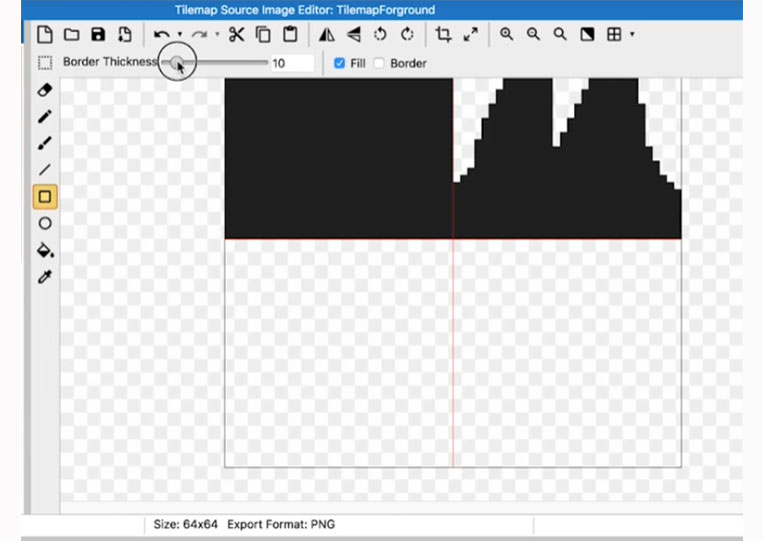Select the Eyedropper color picker
The width and height of the screenshot is (763, 541).
point(45,277)
